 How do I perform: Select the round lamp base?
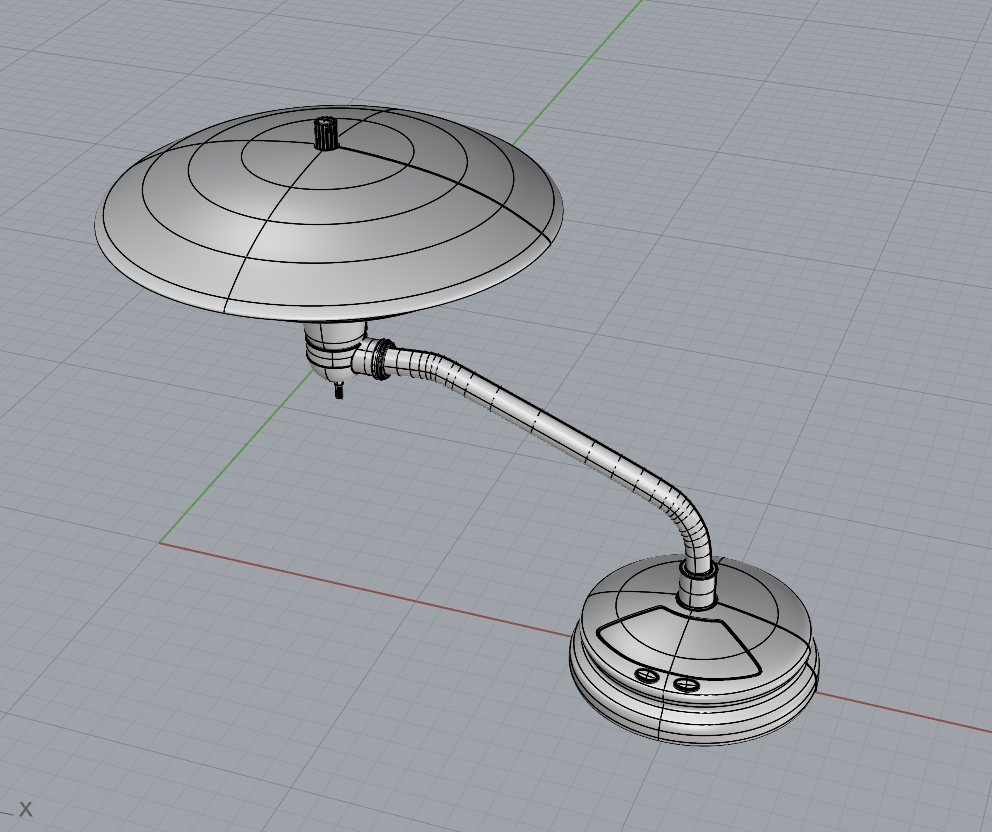[x=694, y=652]
